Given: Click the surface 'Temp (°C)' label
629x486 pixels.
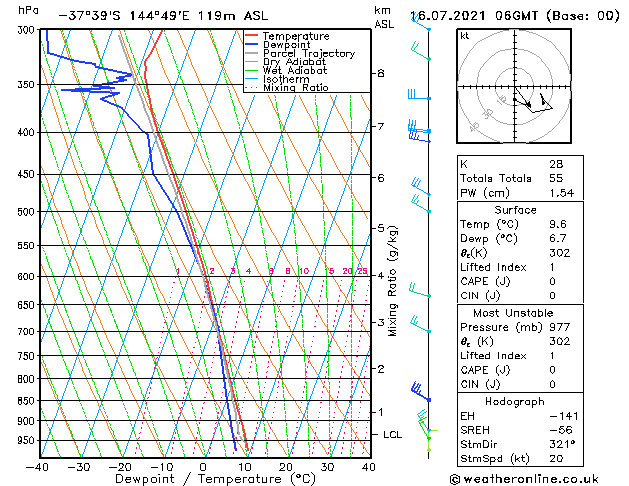Looking at the screenshot, I should pos(489,224).
